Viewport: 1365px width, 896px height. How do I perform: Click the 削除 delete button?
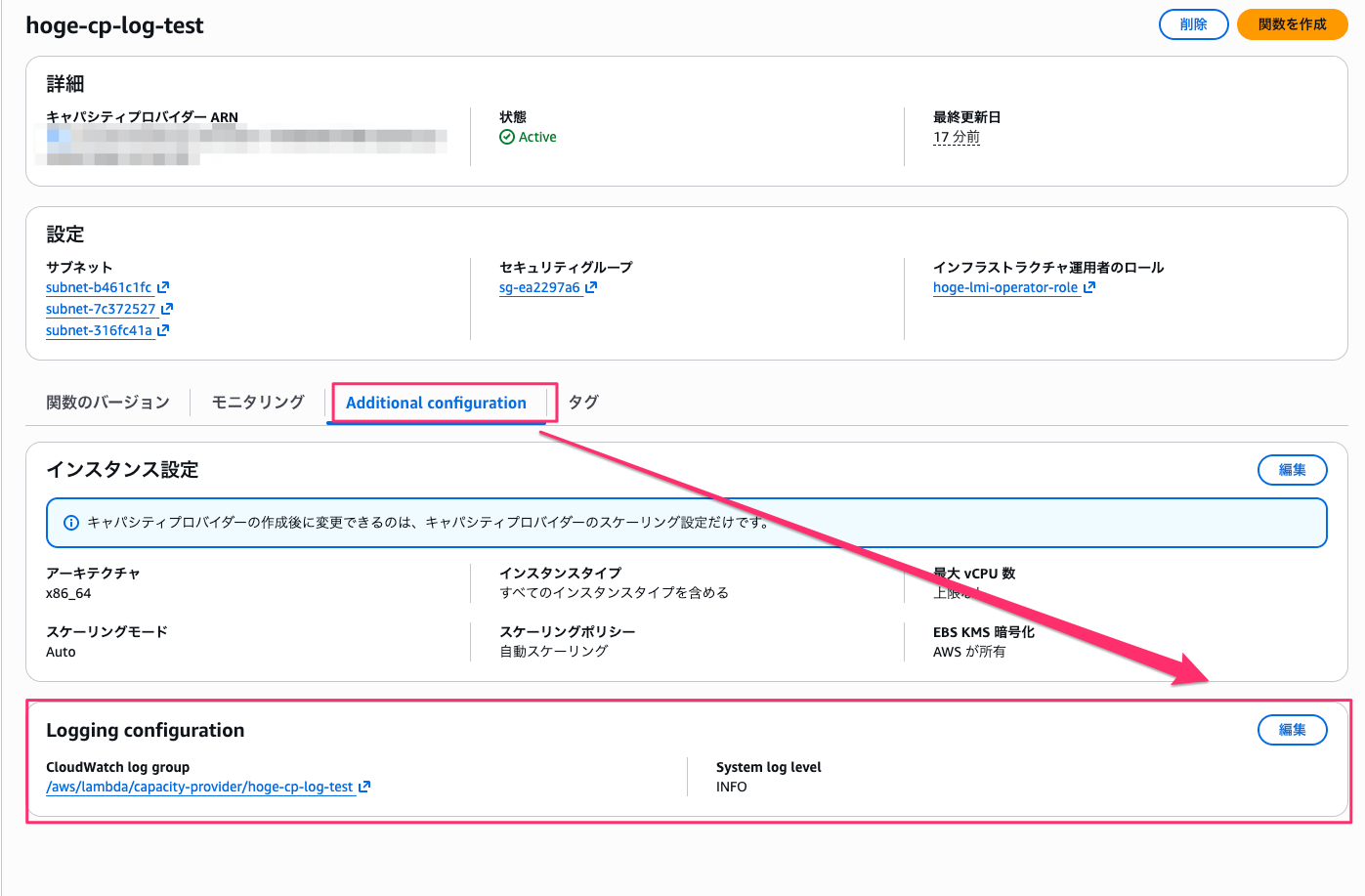click(1193, 24)
